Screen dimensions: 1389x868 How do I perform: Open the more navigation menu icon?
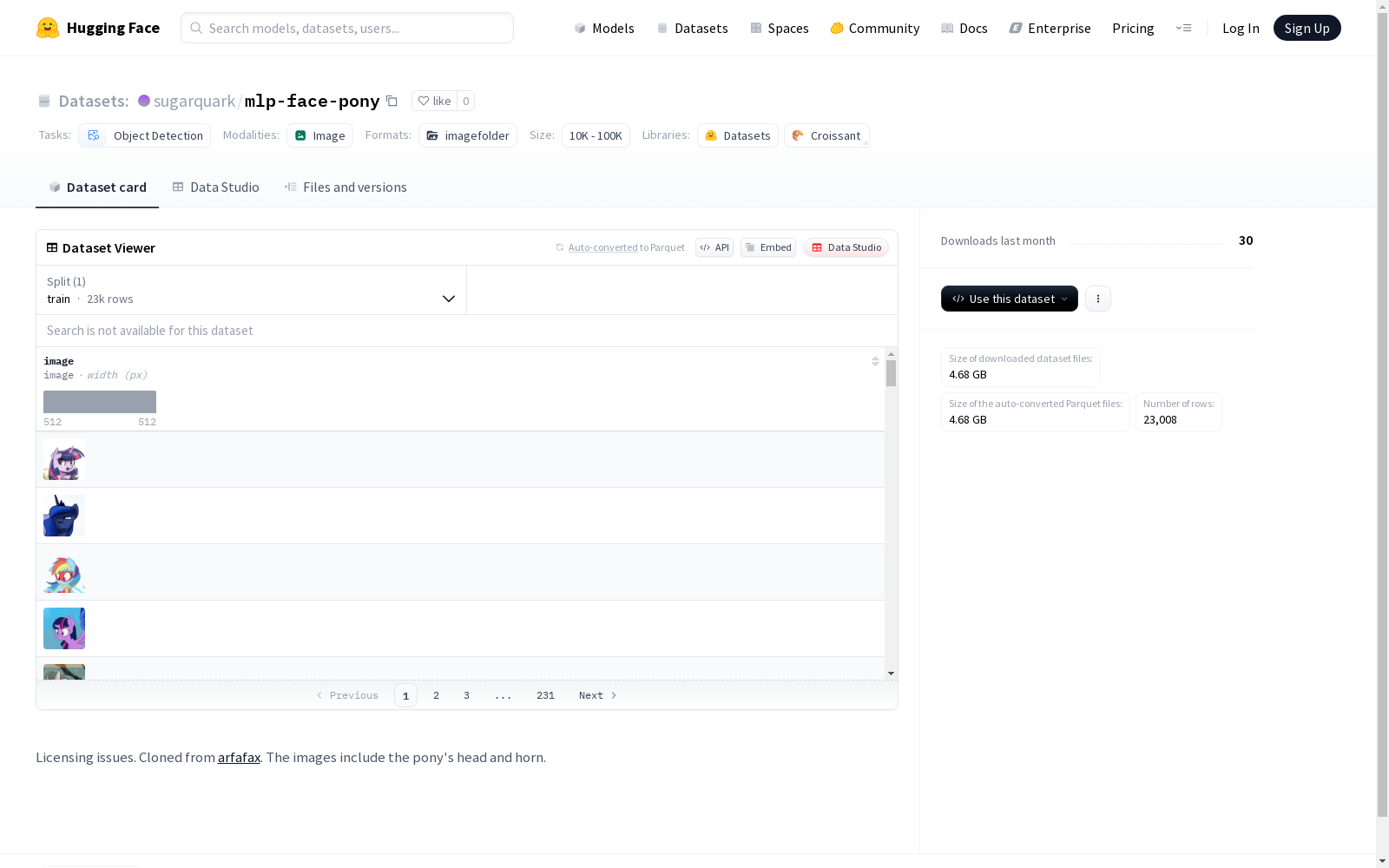1183,28
